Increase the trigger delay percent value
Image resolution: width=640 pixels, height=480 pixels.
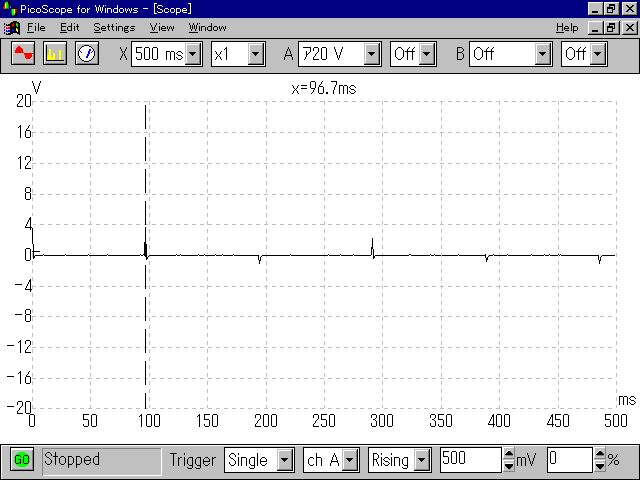tap(600, 454)
